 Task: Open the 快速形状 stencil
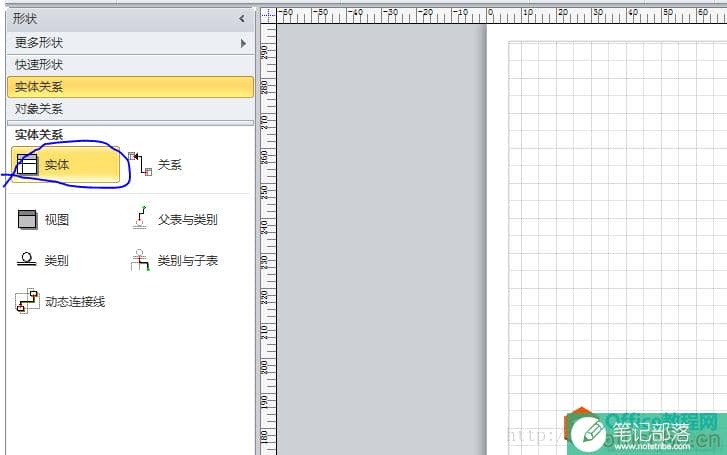tap(130, 65)
